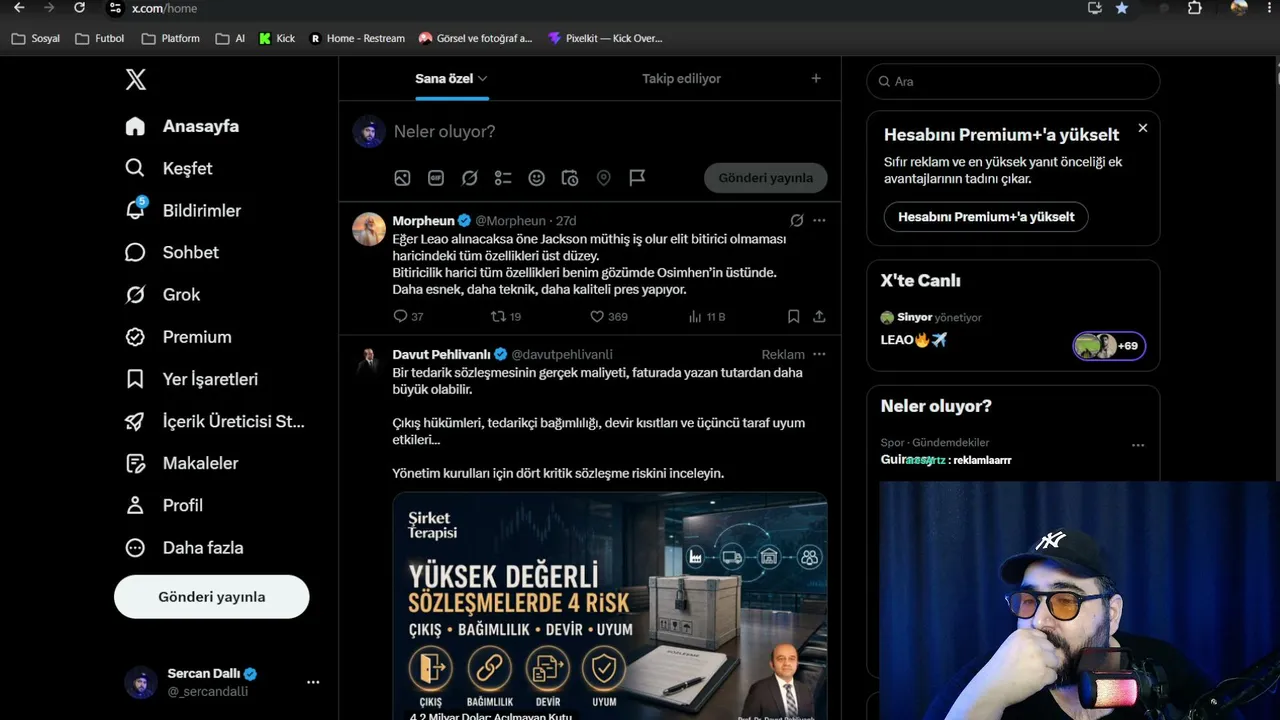Open Keşfet explore page

click(x=169, y=168)
